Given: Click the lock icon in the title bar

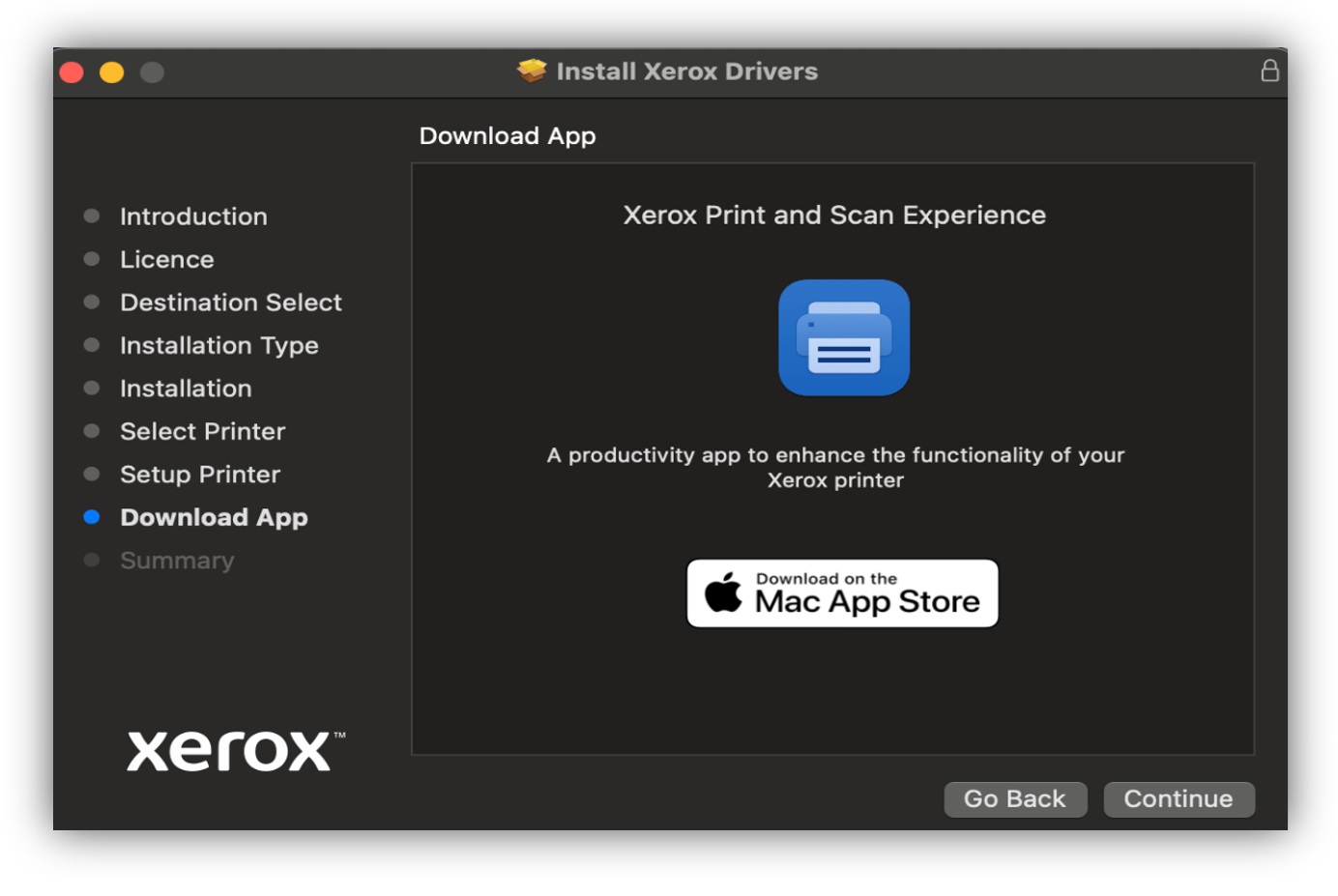Looking at the screenshot, I should pyautogui.click(x=1269, y=71).
